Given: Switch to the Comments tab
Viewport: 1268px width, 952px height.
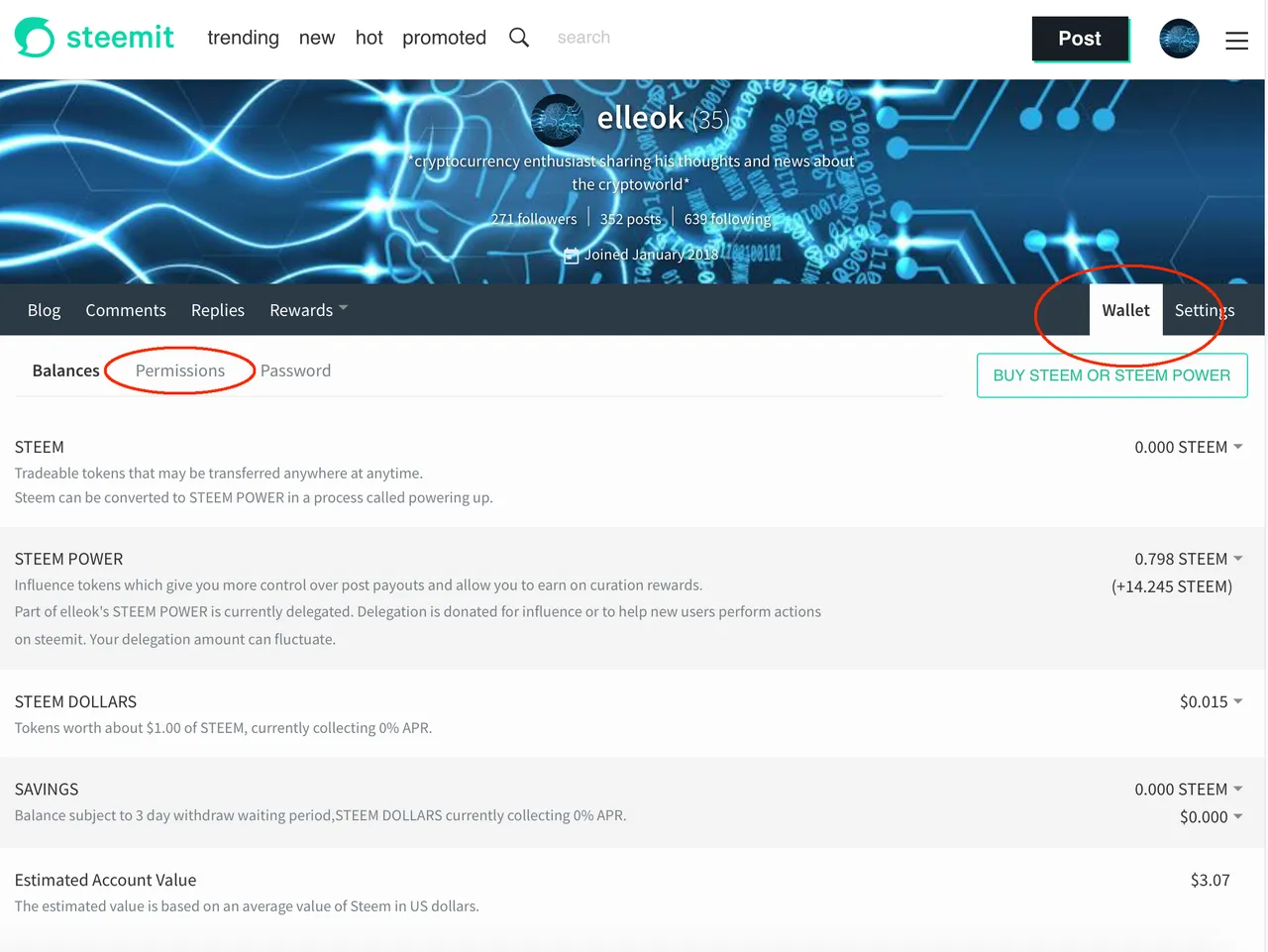Looking at the screenshot, I should (x=126, y=310).
